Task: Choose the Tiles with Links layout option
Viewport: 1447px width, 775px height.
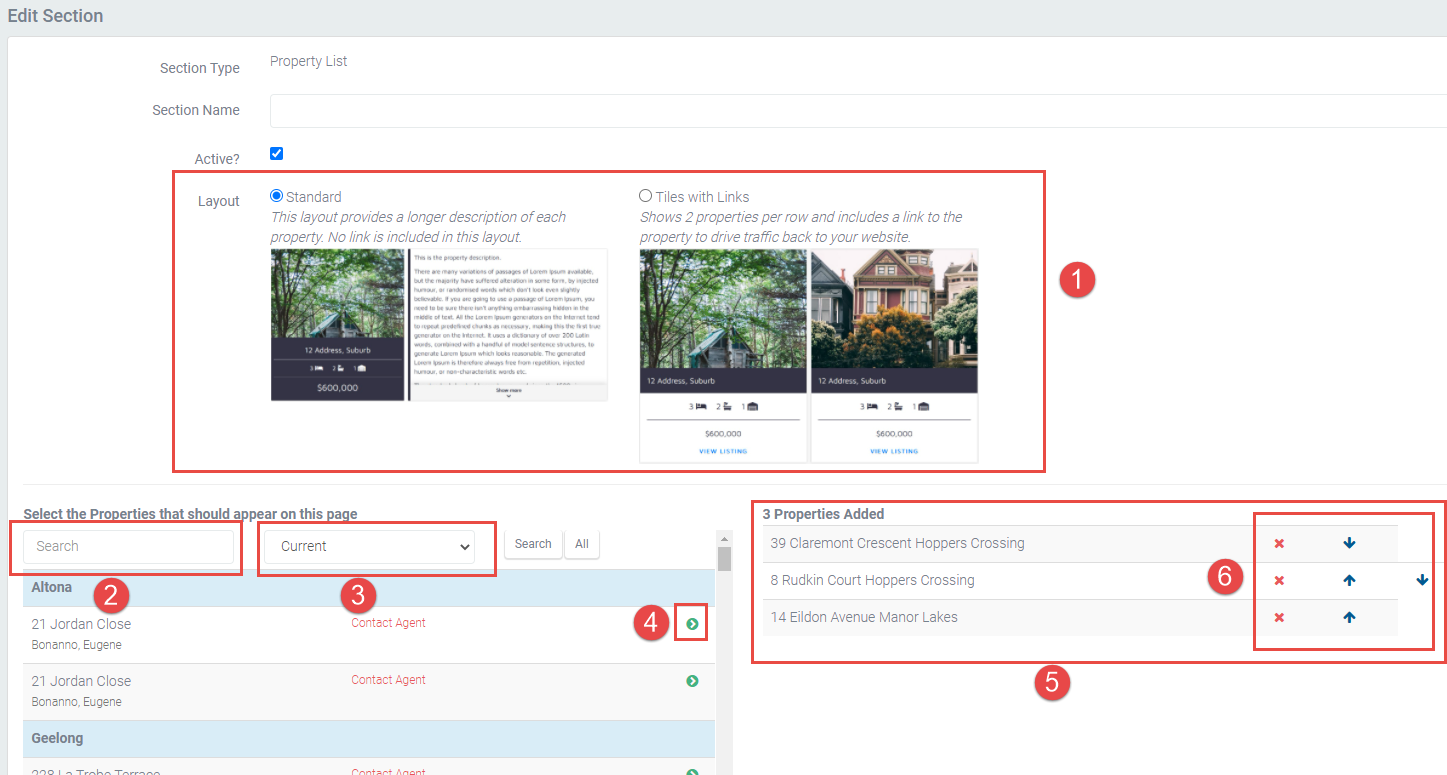Action: click(x=645, y=196)
